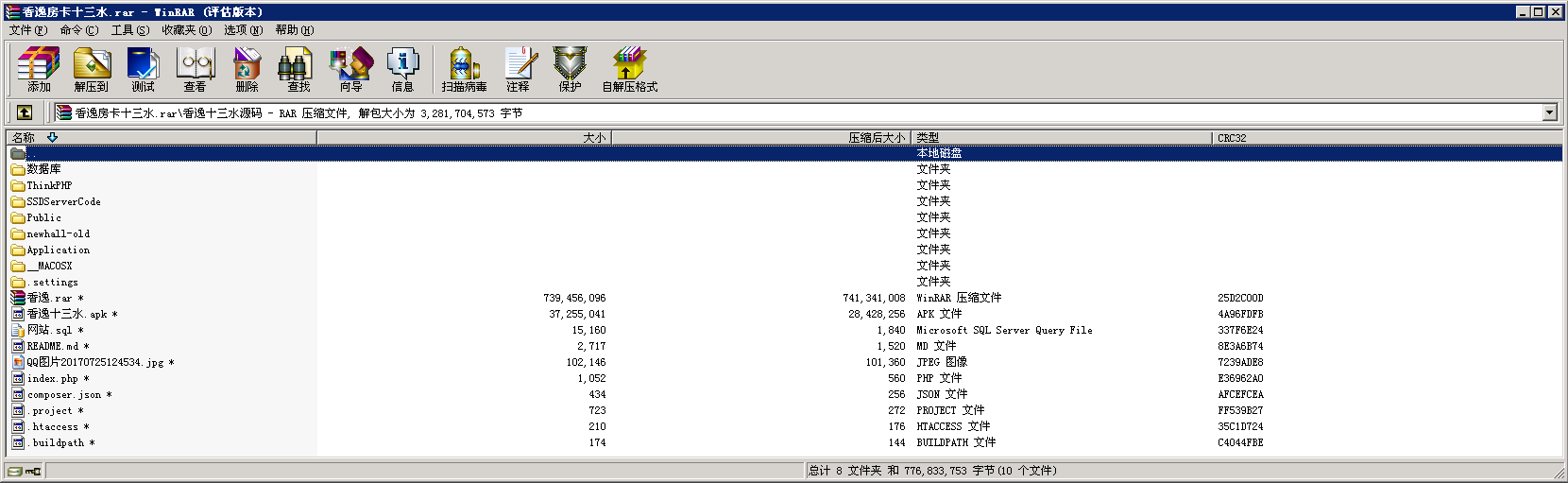1568x483 pixels.
Task: Click the Virus Scan (扫描病毒) icon
Action: [464, 69]
